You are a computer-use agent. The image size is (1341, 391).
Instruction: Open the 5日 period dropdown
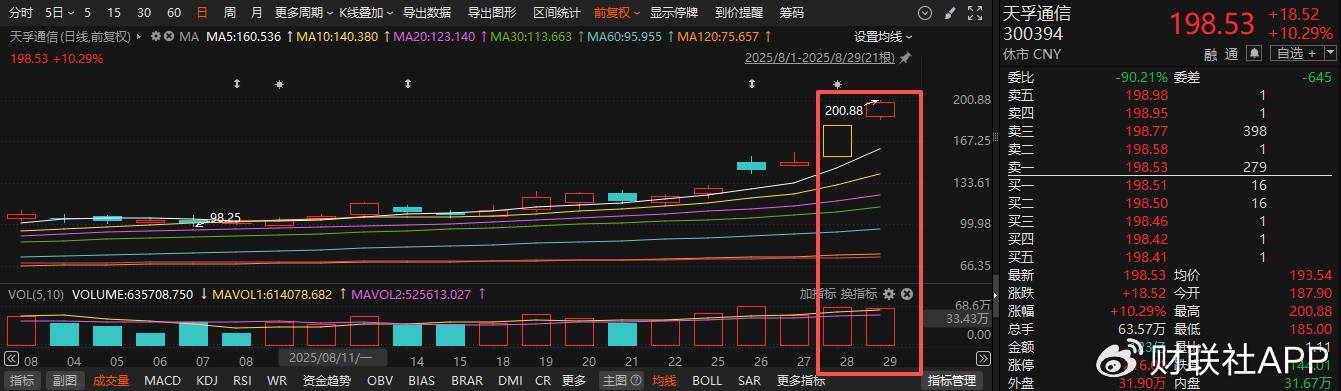pos(60,13)
